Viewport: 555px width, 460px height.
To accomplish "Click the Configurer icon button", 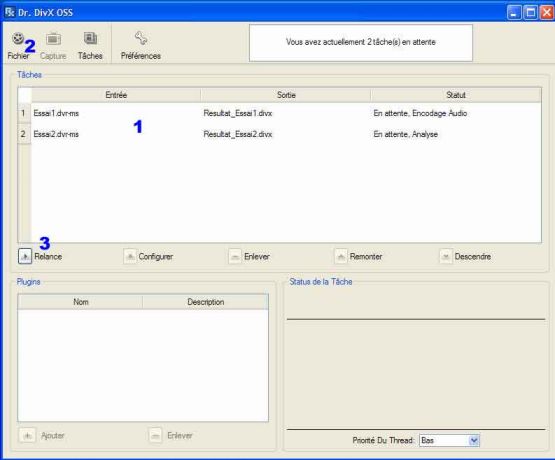I will tap(130, 257).
